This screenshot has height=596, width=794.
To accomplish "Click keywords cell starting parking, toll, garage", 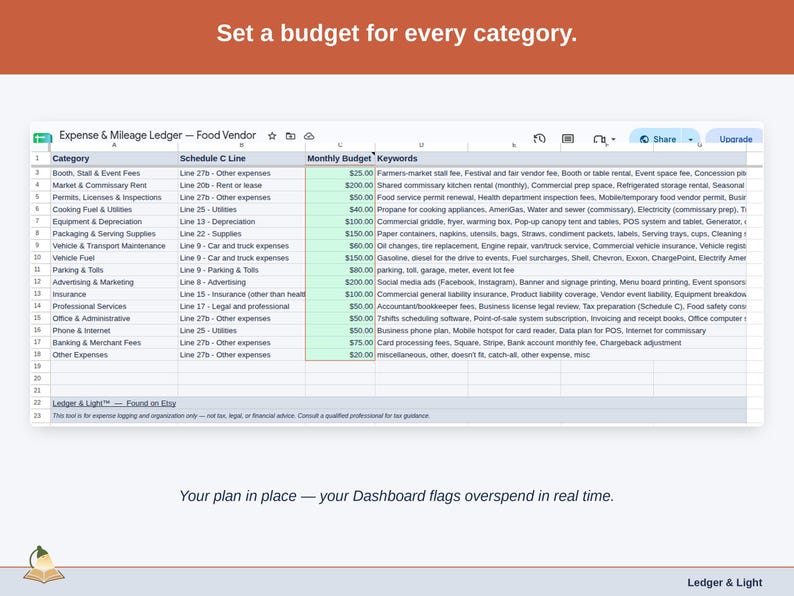I will [561, 270].
